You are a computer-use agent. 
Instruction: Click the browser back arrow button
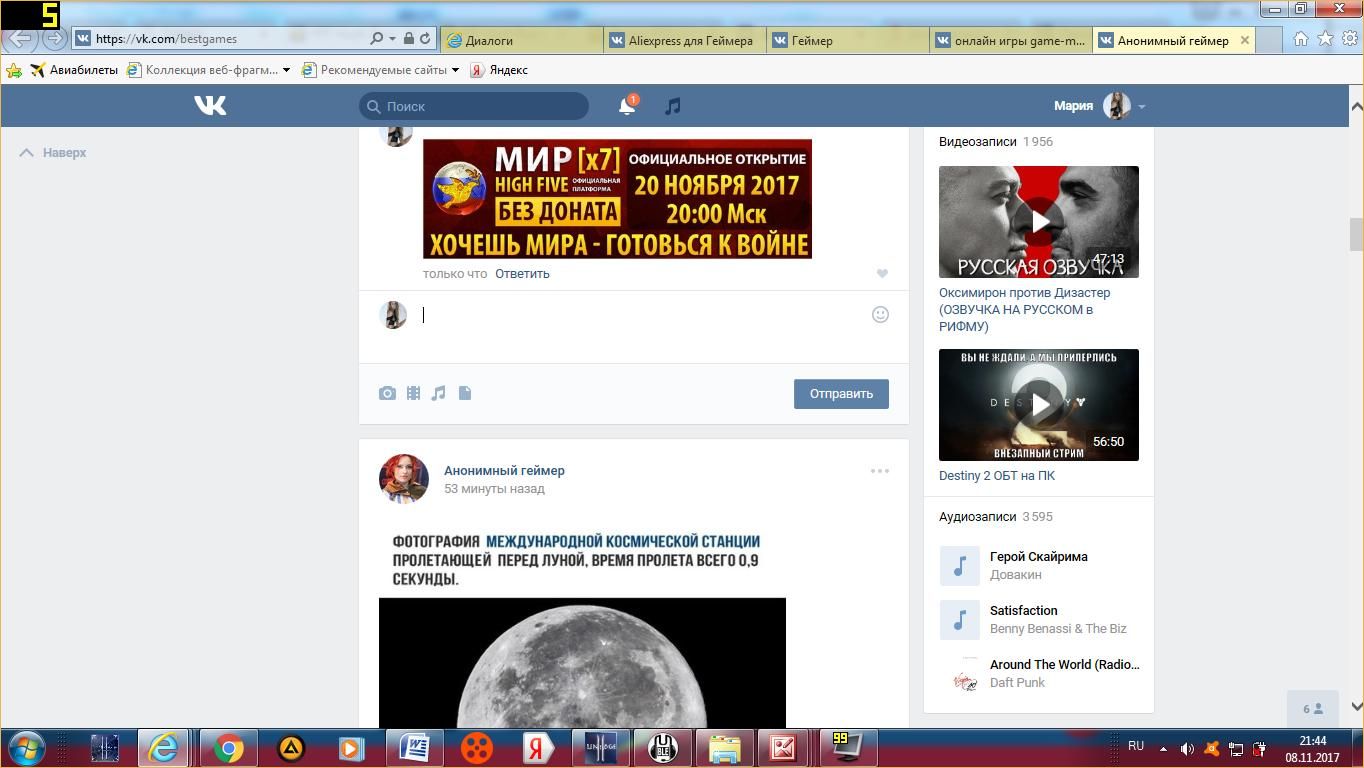click(x=20, y=38)
